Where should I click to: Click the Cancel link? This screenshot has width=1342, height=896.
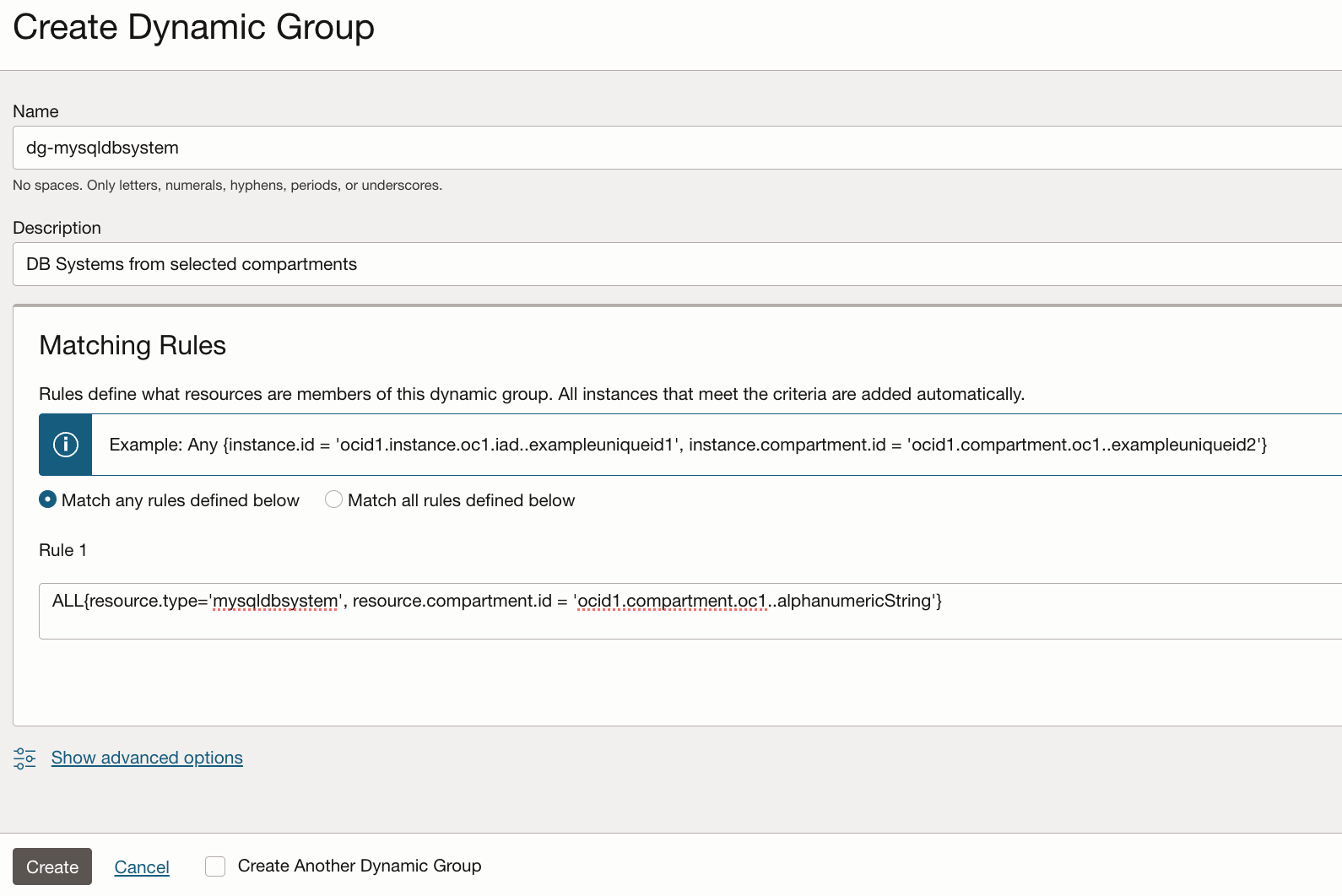(x=142, y=867)
